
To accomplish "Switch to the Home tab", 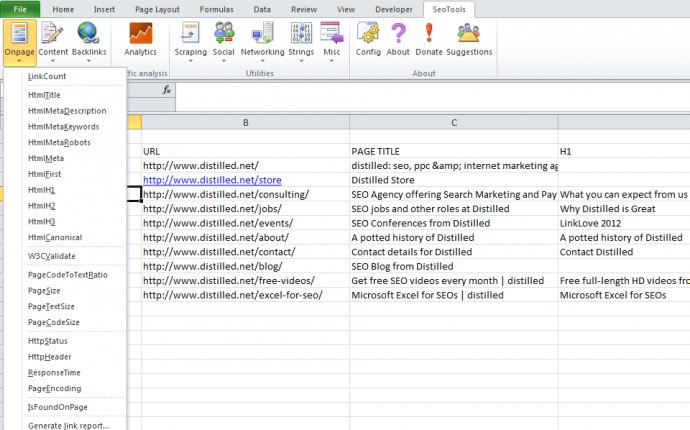I will 63,9.
